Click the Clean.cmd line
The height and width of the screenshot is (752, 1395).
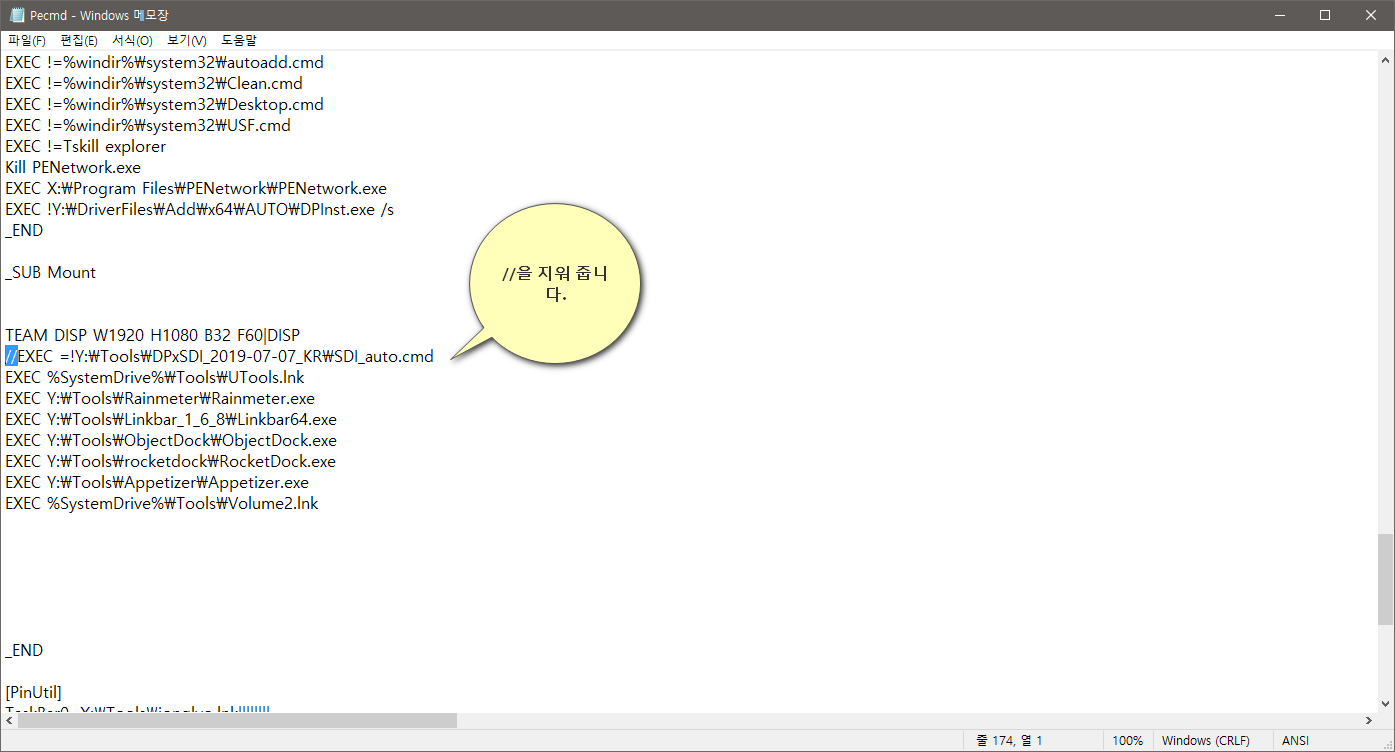pos(154,83)
